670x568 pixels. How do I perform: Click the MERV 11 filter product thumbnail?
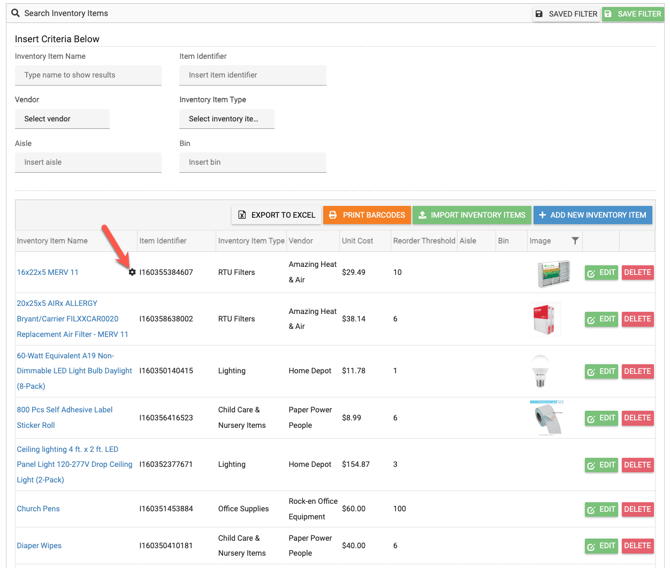(552, 272)
